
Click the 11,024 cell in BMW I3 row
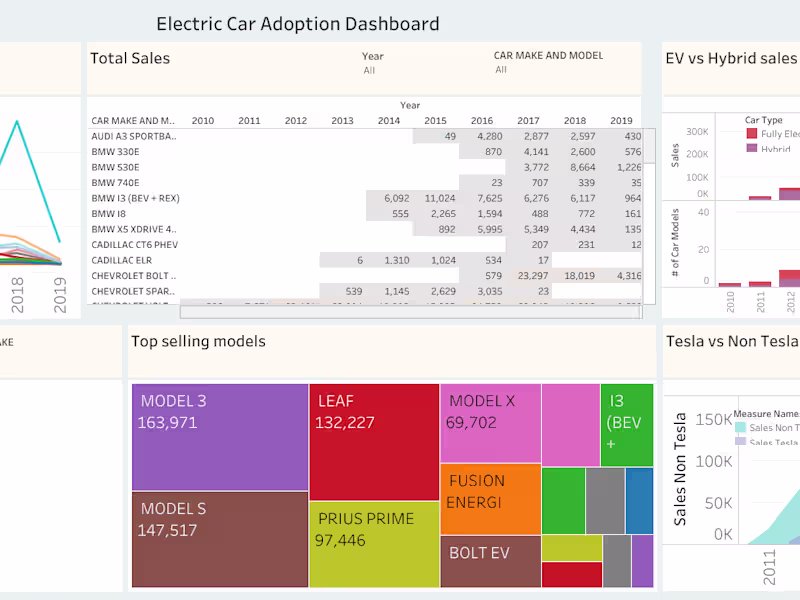click(x=440, y=198)
